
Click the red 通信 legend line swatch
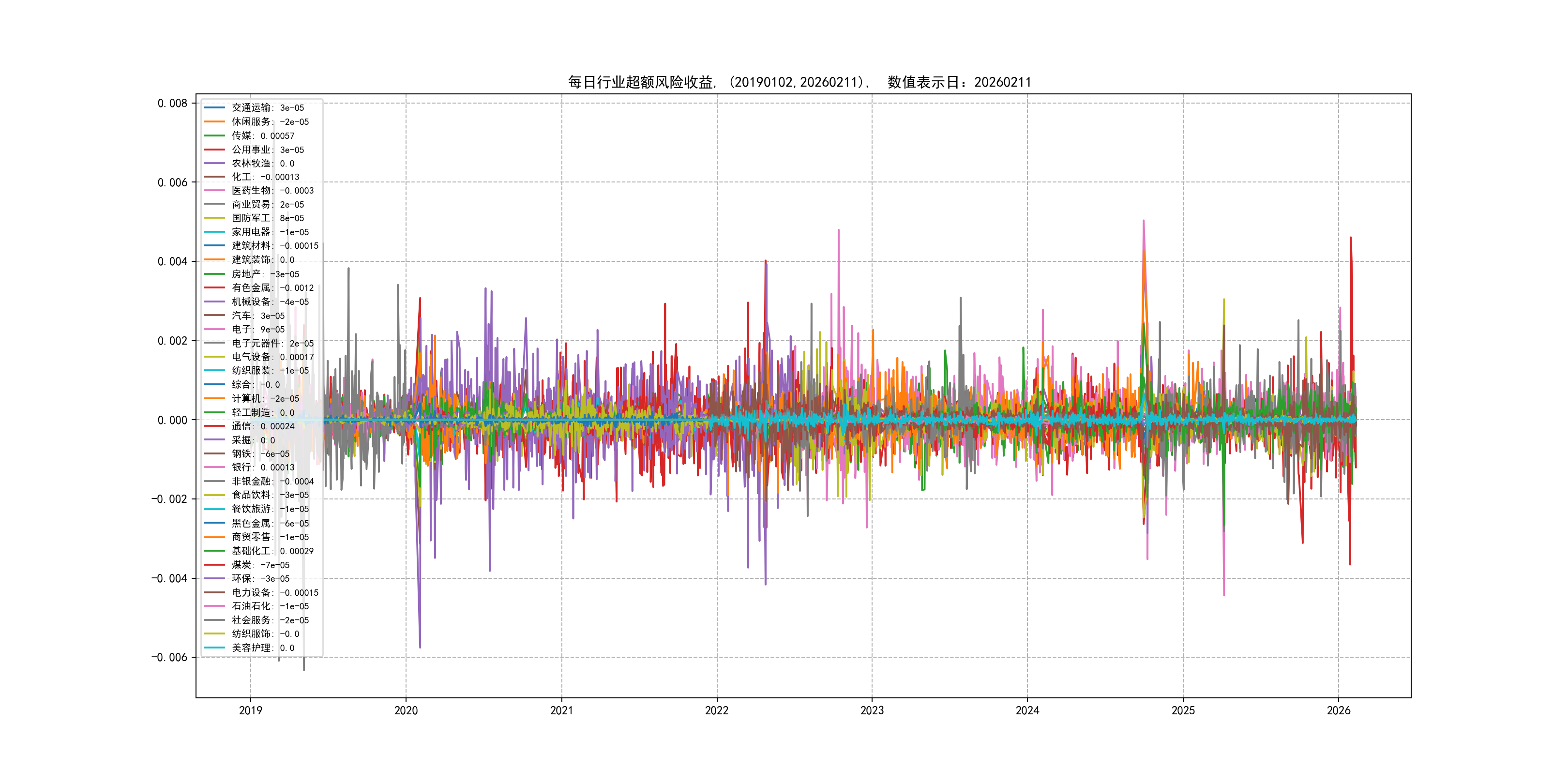(214, 426)
